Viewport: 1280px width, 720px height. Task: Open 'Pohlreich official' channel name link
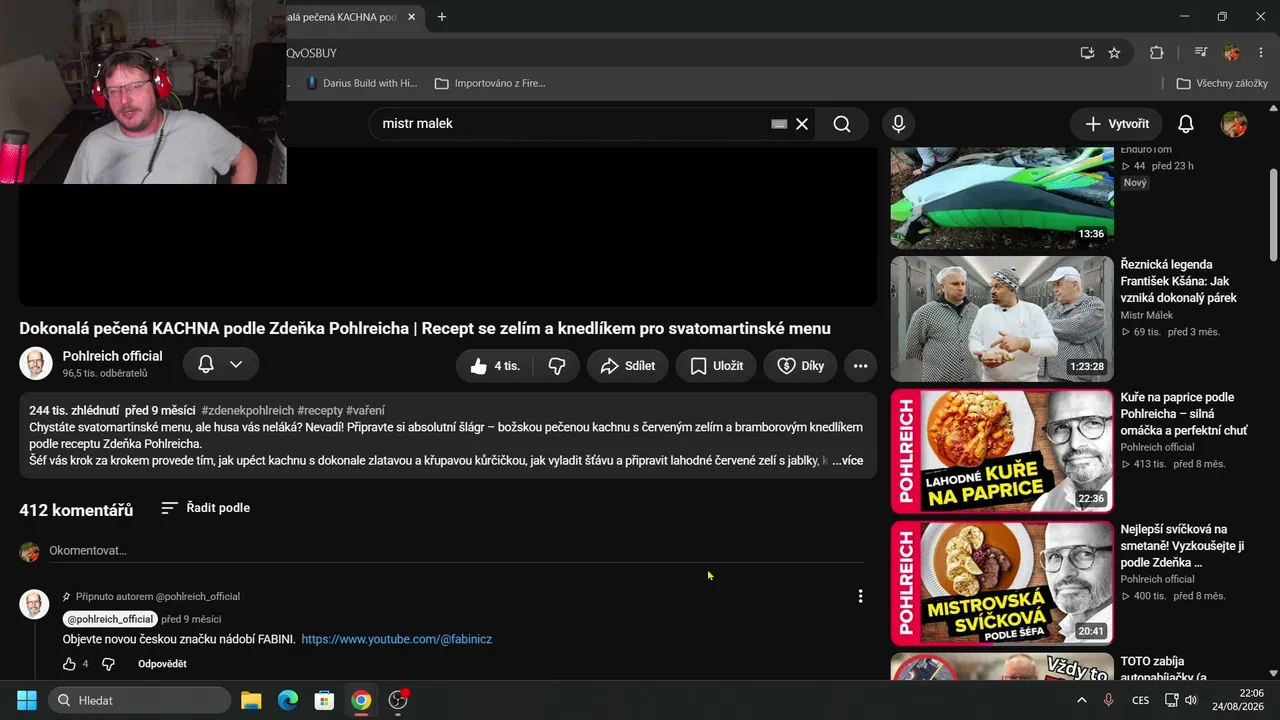[112, 356]
